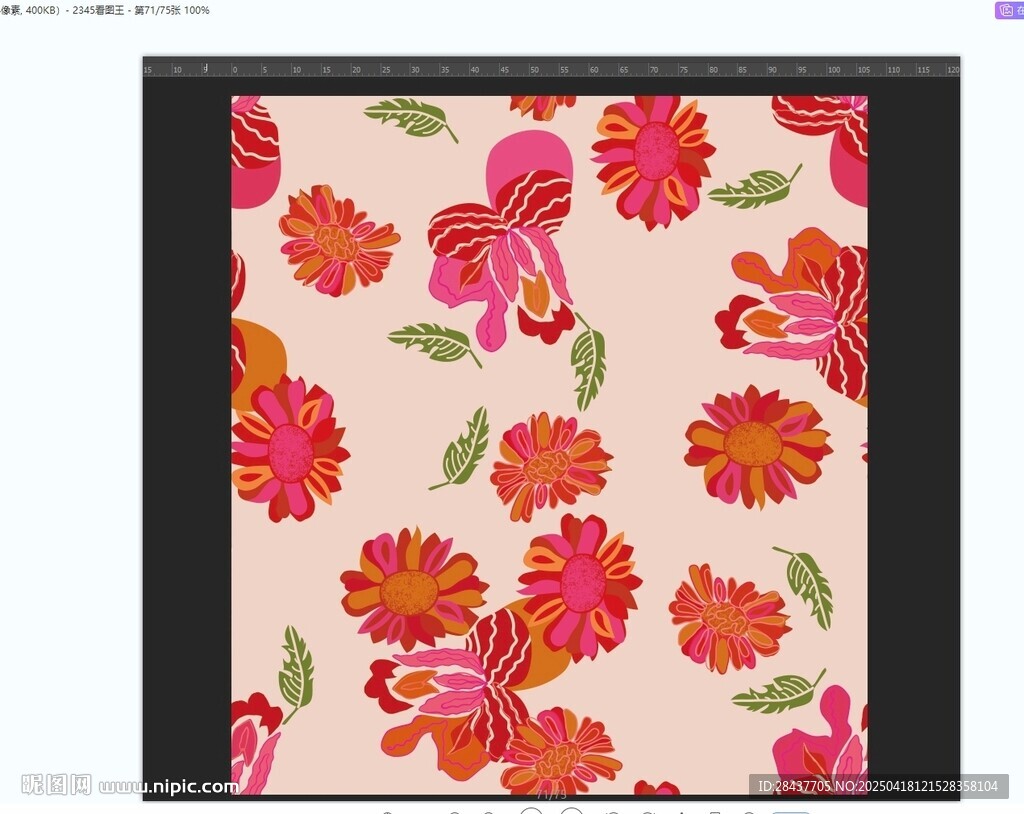The image size is (1024, 814).
Task: Click the 100 mark on horizontal ruler
Action: point(833,70)
